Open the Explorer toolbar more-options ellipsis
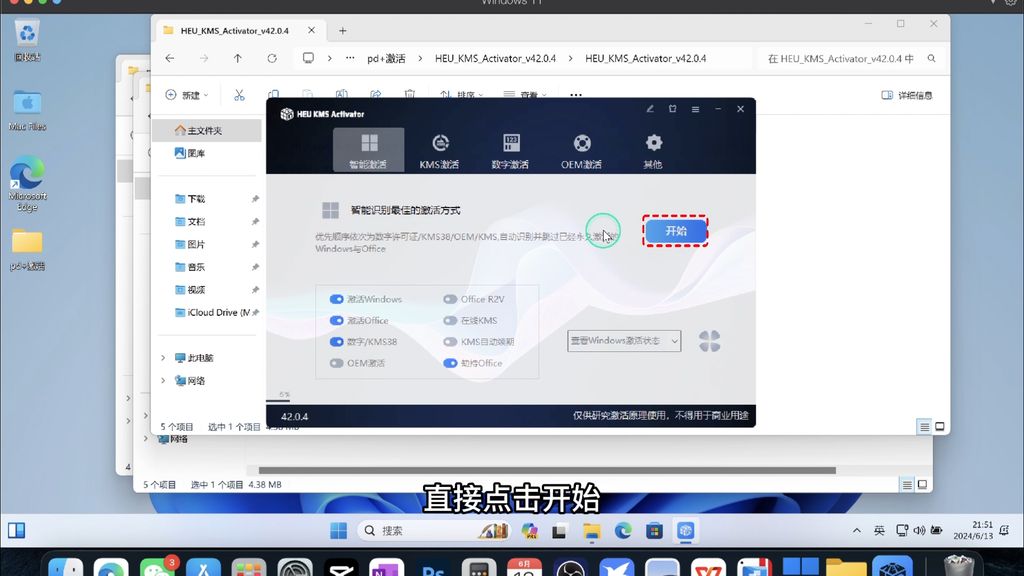 575,95
